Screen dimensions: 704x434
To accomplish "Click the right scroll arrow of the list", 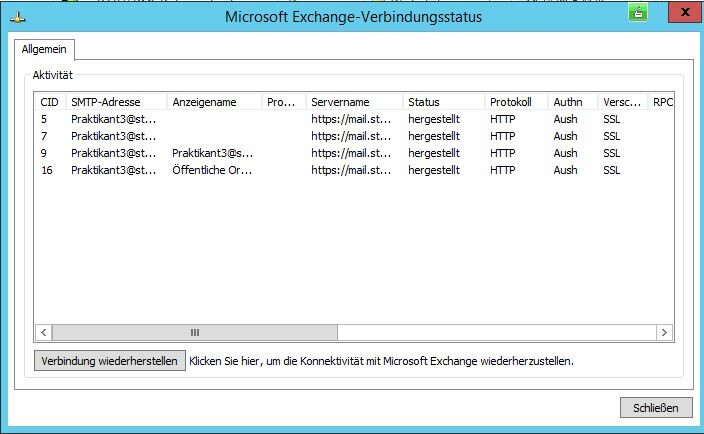I will pos(664,333).
